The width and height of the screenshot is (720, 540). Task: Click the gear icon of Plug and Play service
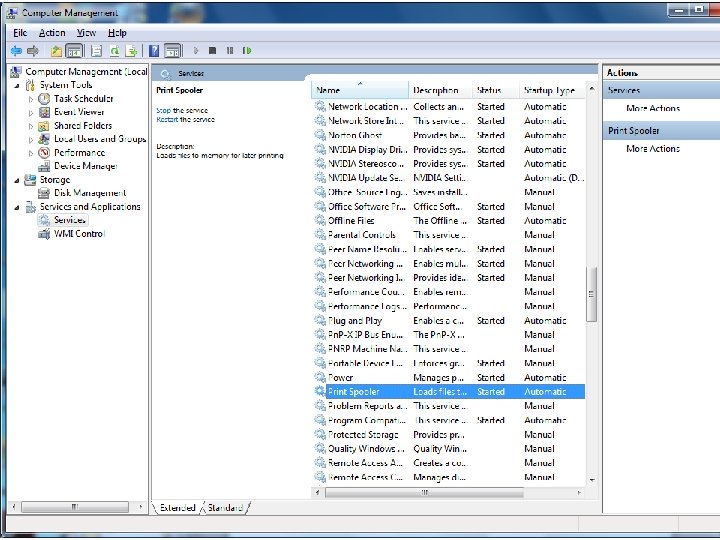[x=320, y=321]
